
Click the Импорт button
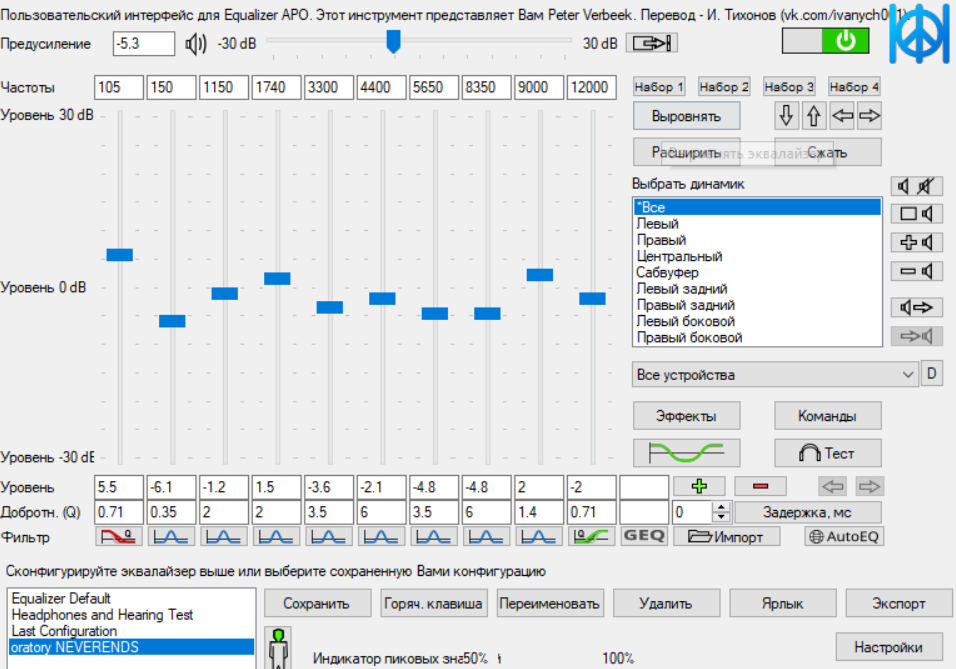[726, 537]
